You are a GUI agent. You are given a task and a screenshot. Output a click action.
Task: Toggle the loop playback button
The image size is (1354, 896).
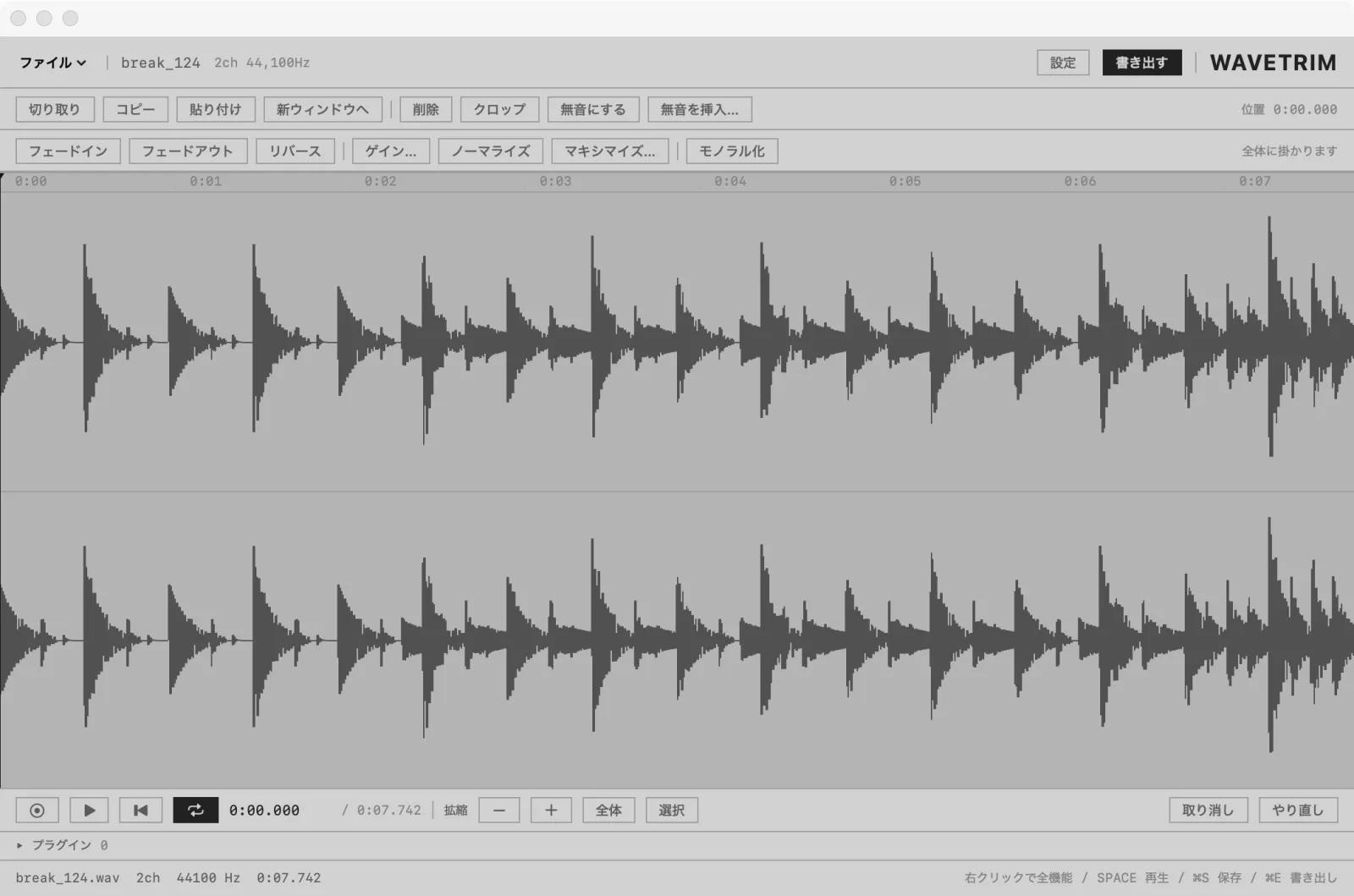pyautogui.click(x=195, y=811)
